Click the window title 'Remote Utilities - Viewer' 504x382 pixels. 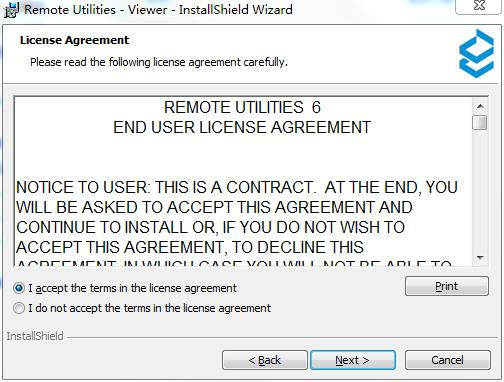pyautogui.click(x=96, y=10)
